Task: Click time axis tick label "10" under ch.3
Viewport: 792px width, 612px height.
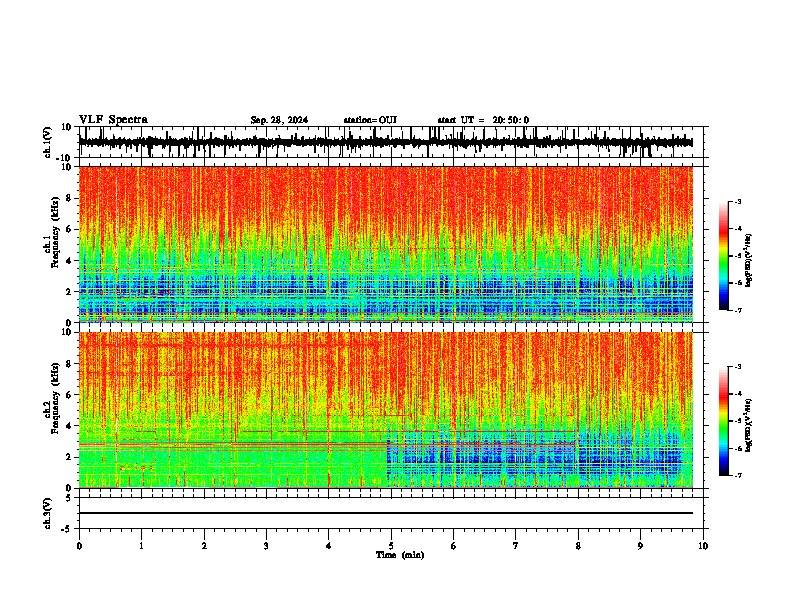Action: 703,546
